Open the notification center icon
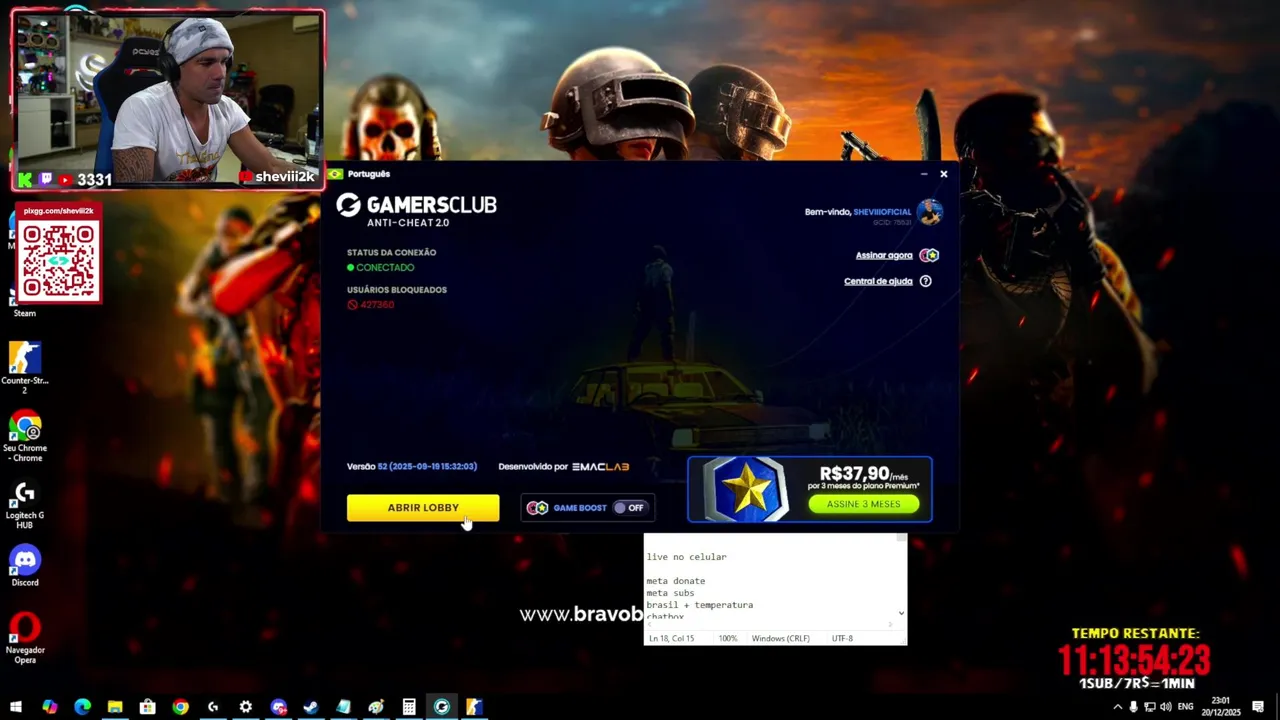Viewport: 1280px width, 720px height. coord(1258,707)
